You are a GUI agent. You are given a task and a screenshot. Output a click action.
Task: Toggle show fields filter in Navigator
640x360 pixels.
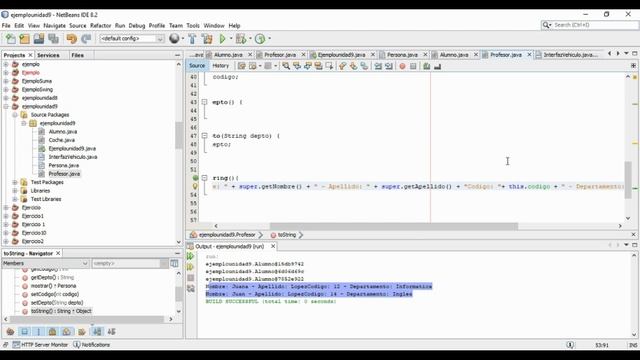pos(24,331)
